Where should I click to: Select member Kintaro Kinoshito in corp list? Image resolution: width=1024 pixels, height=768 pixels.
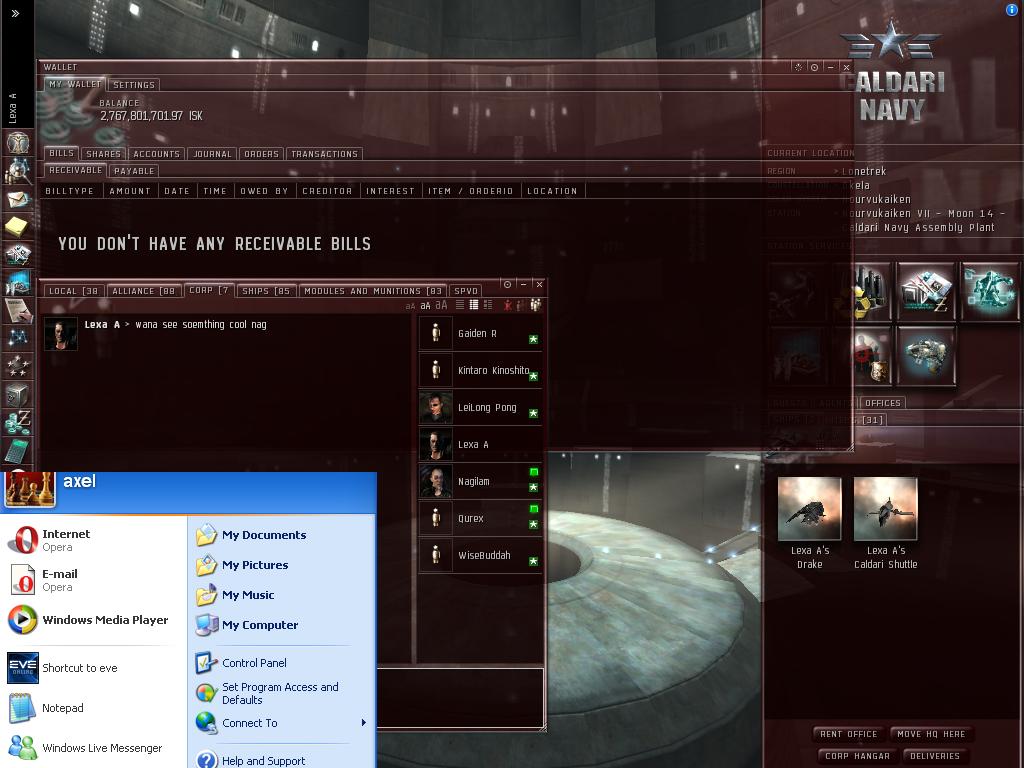point(480,370)
